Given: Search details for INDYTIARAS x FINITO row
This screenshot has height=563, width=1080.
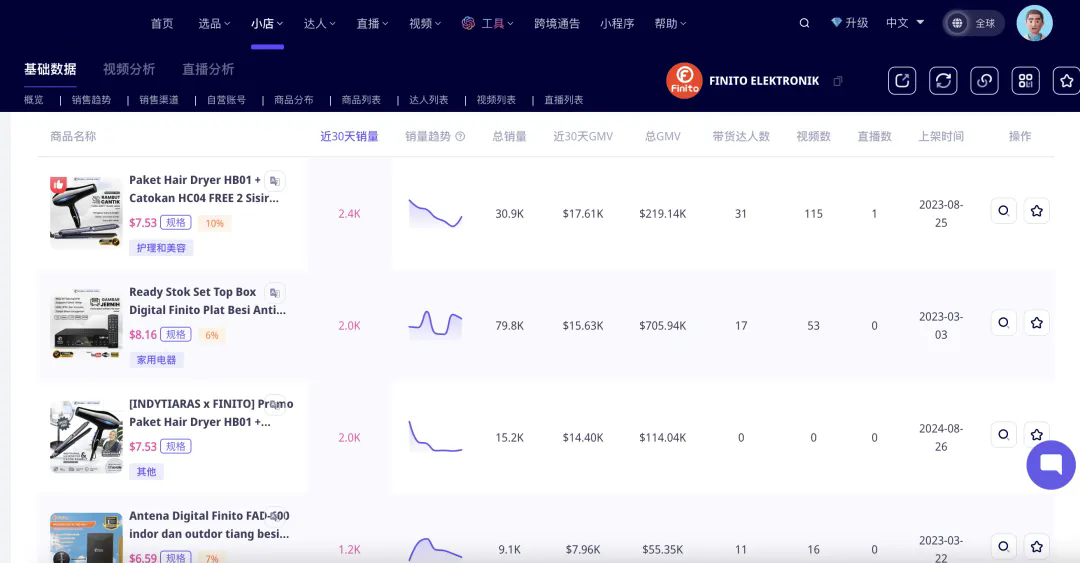Looking at the screenshot, I should [1004, 435].
